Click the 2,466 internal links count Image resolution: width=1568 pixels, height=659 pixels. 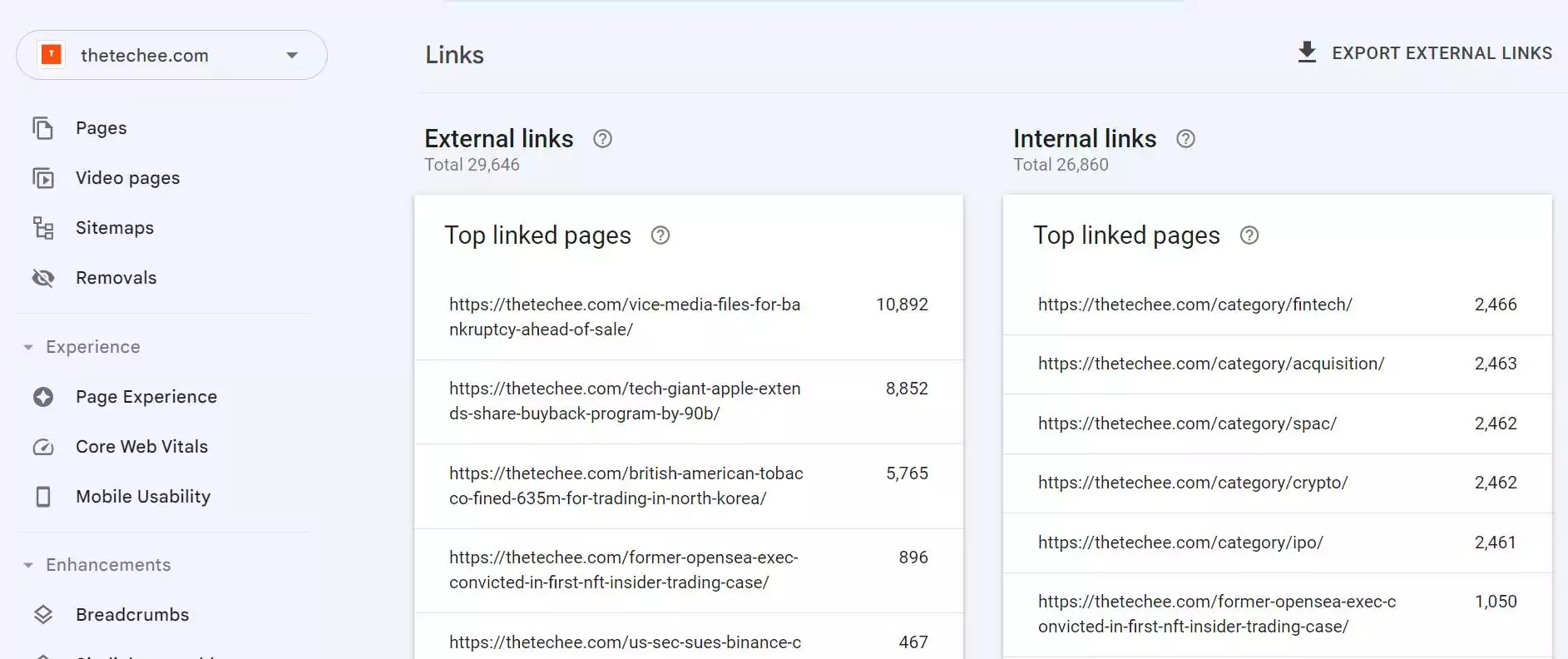click(x=1496, y=305)
